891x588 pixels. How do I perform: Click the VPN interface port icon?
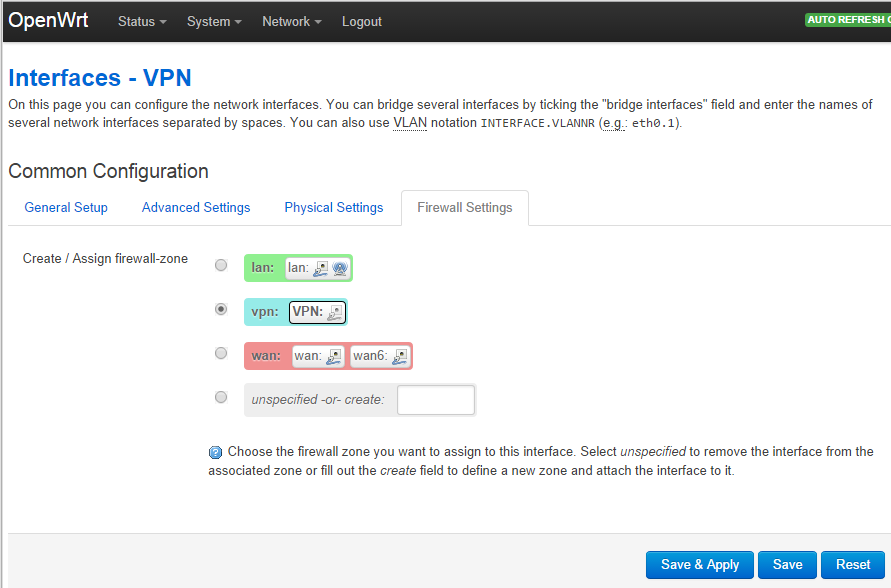pyautogui.click(x=334, y=313)
